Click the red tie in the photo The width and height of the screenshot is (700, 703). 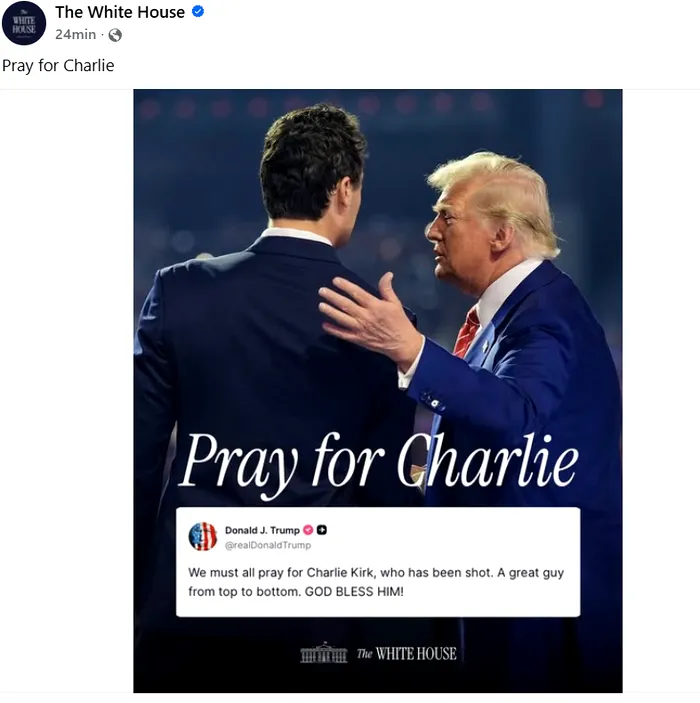[x=466, y=333]
